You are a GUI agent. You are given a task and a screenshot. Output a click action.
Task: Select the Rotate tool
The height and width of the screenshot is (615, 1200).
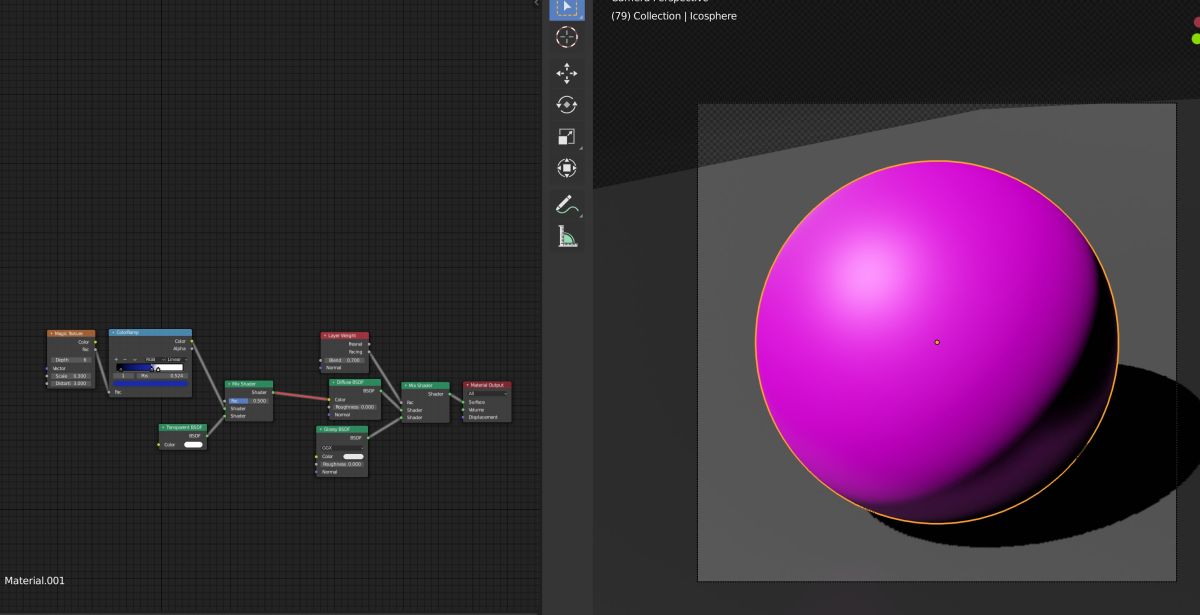(566, 104)
